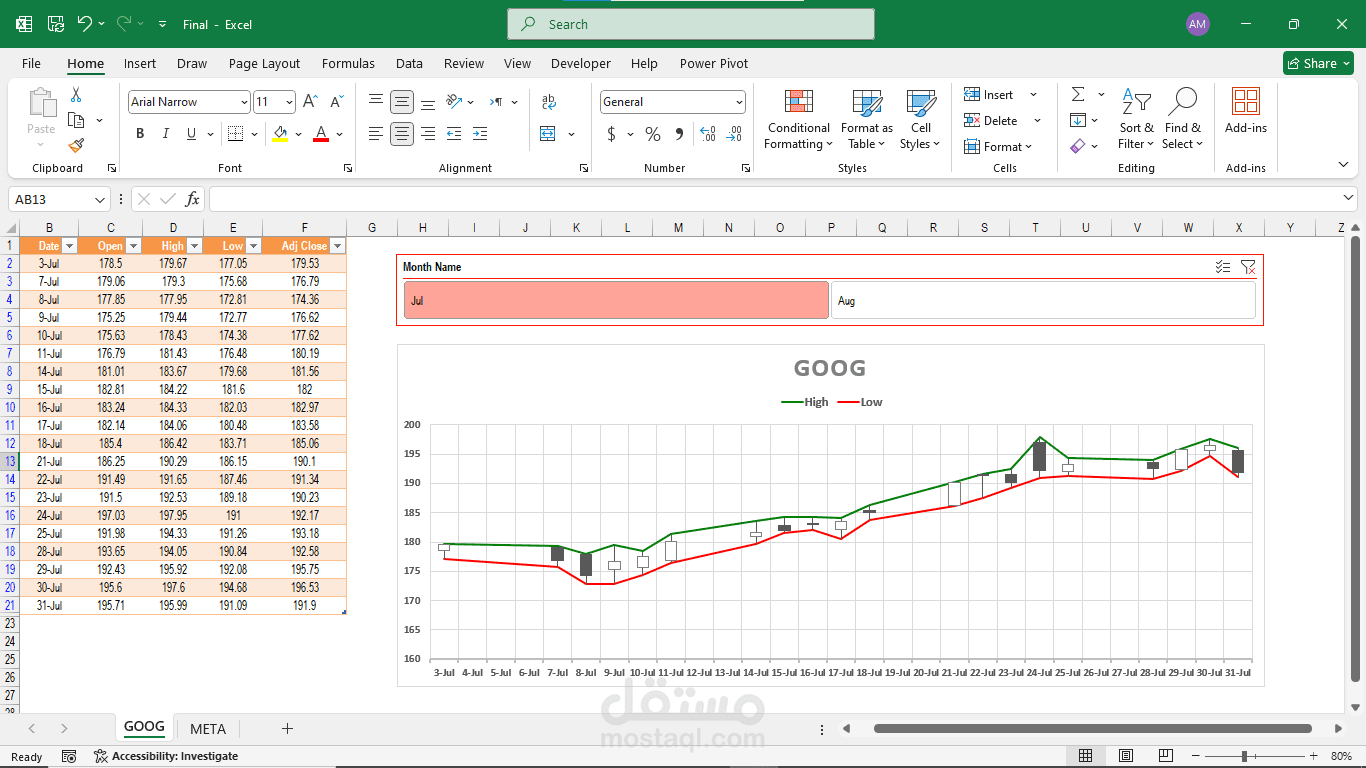Screen dimensions: 1366x768
Task: Open the Developer ribbon tab
Action: pyautogui.click(x=581, y=63)
